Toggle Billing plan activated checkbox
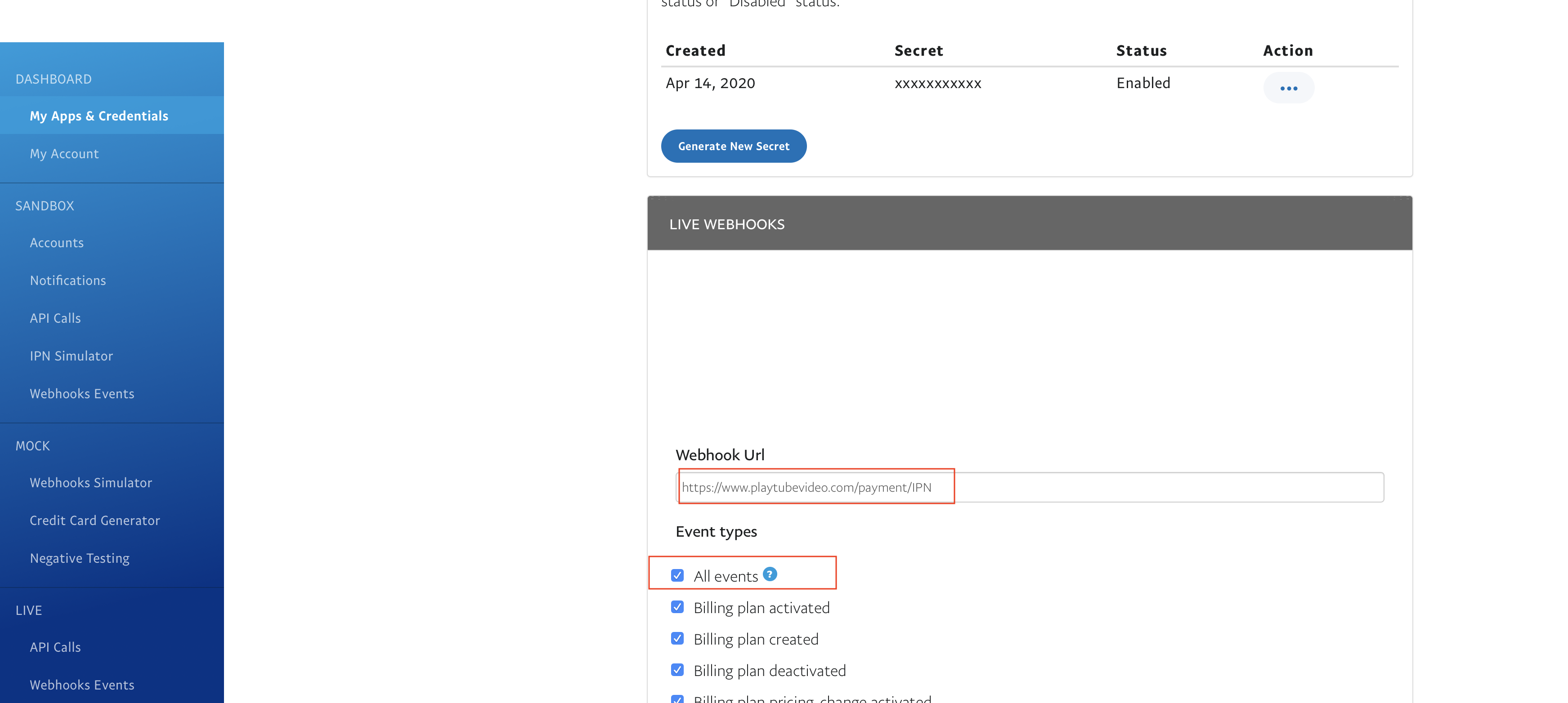Viewport: 1568px width, 703px height. tap(677, 607)
